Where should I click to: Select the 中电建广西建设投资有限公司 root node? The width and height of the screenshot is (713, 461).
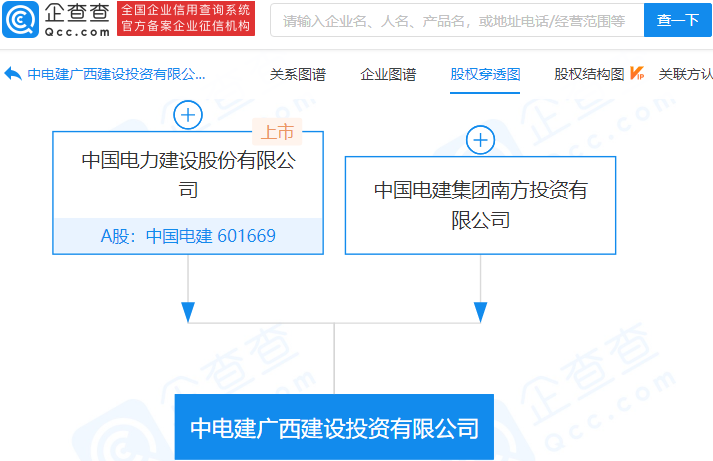[334, 427]
